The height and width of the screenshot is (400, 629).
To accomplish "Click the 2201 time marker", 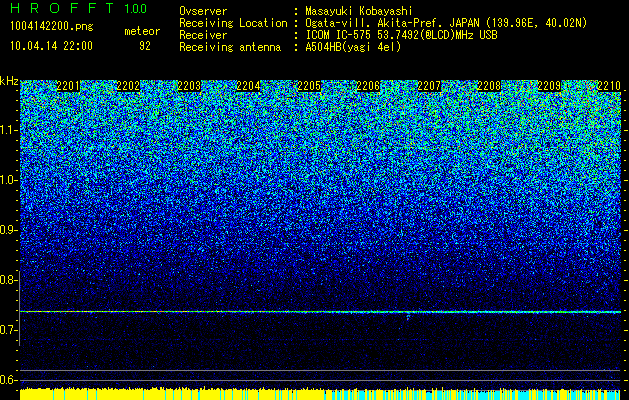I will pos(69,85).
